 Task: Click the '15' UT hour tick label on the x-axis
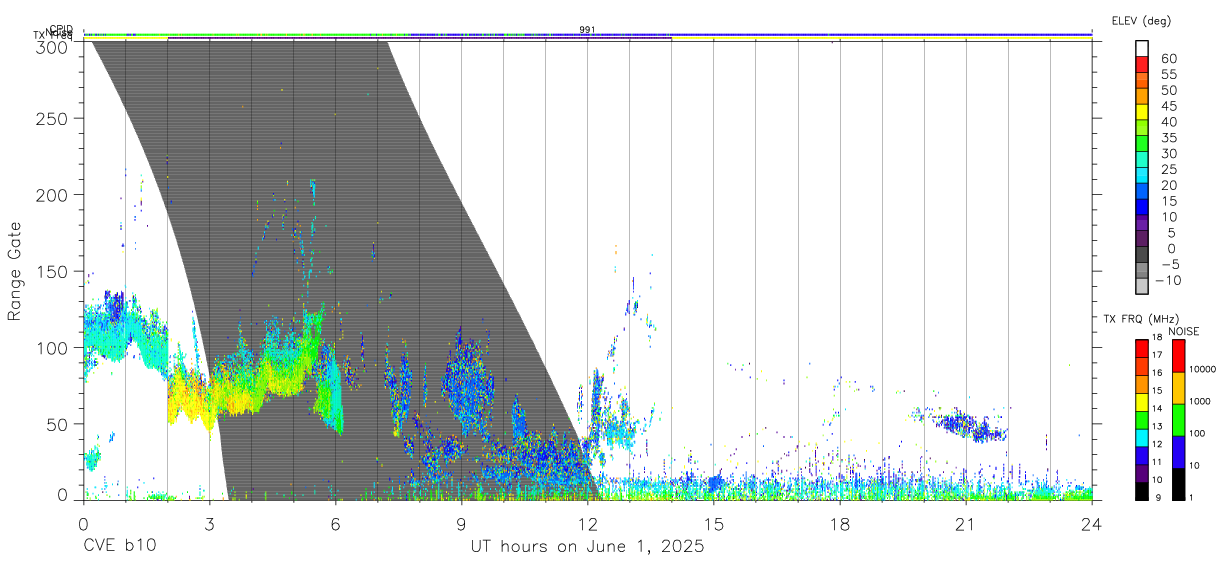point(714,522)
